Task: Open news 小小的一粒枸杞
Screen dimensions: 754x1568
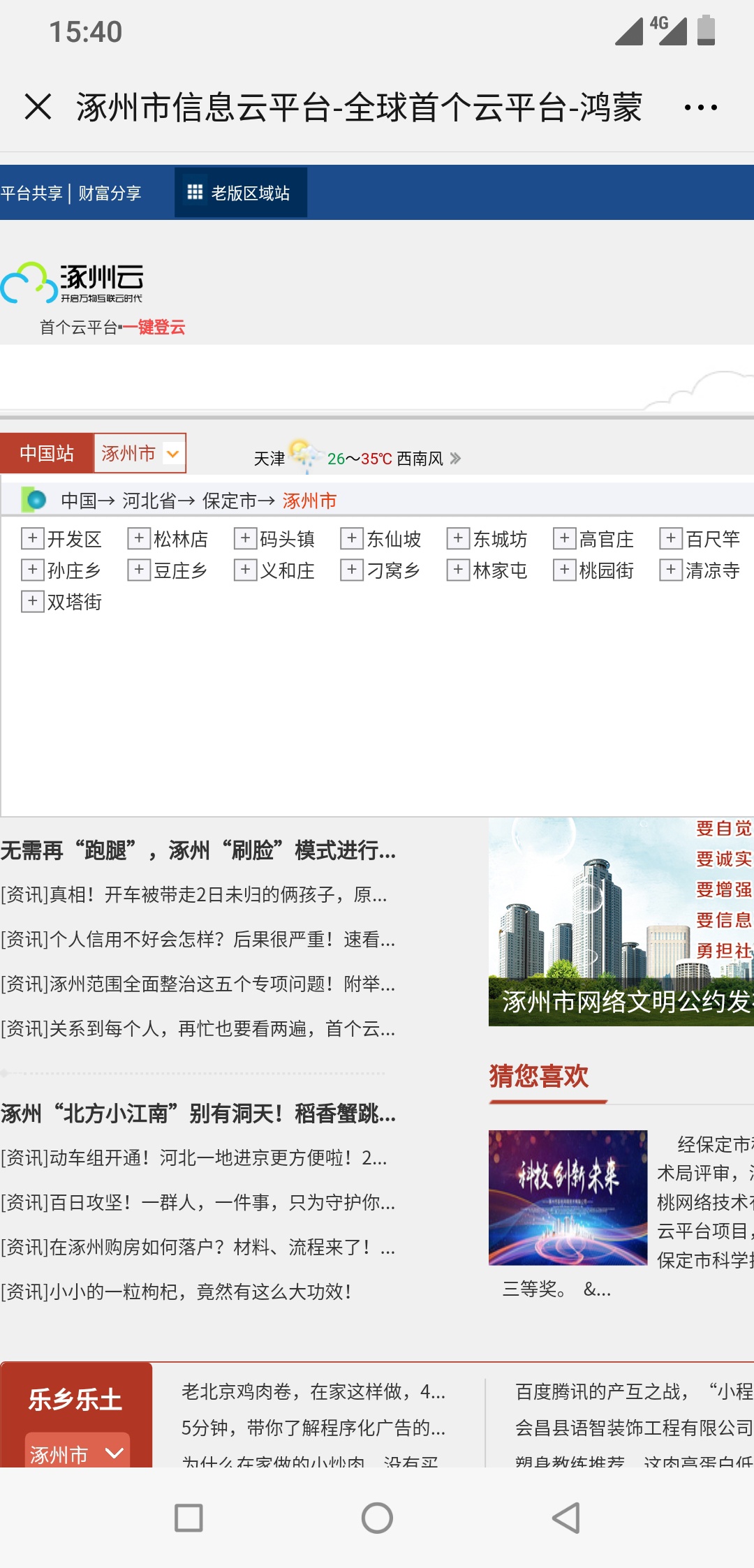Action: tap(176, 1292)
